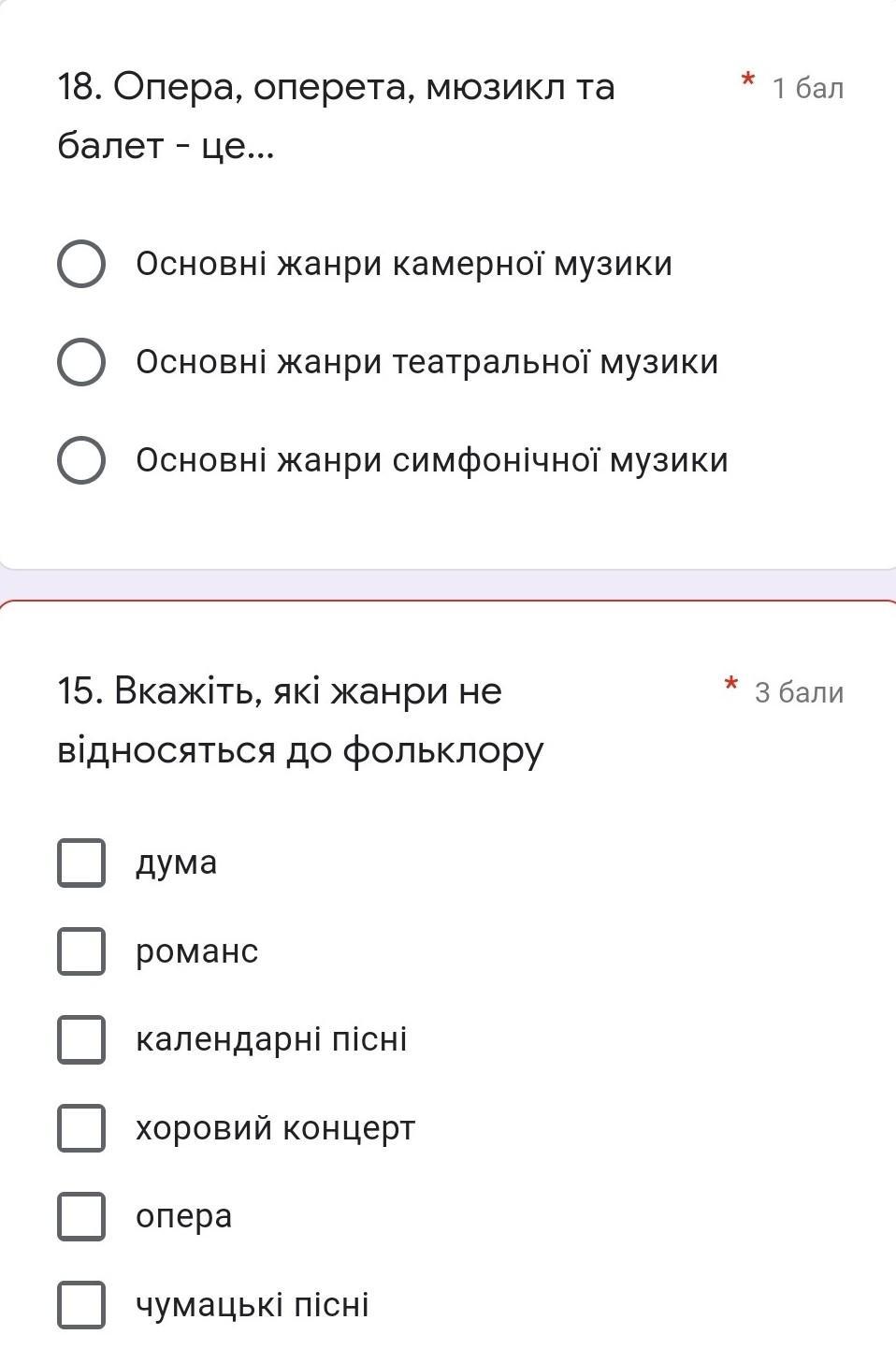Check the 'дума' checkbox

click(81, 863)
